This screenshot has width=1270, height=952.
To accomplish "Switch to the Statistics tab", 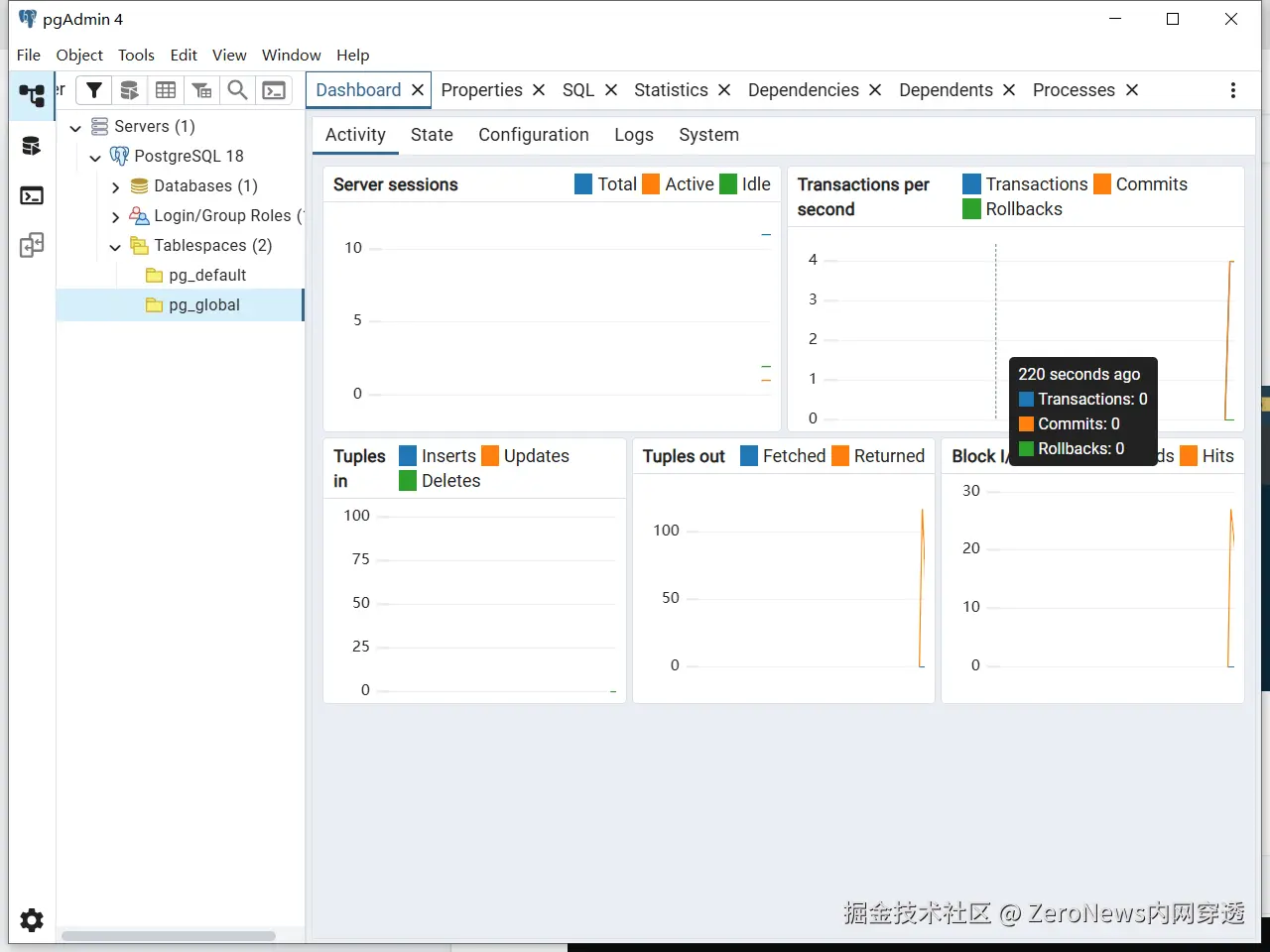I will tap(672, 90).
